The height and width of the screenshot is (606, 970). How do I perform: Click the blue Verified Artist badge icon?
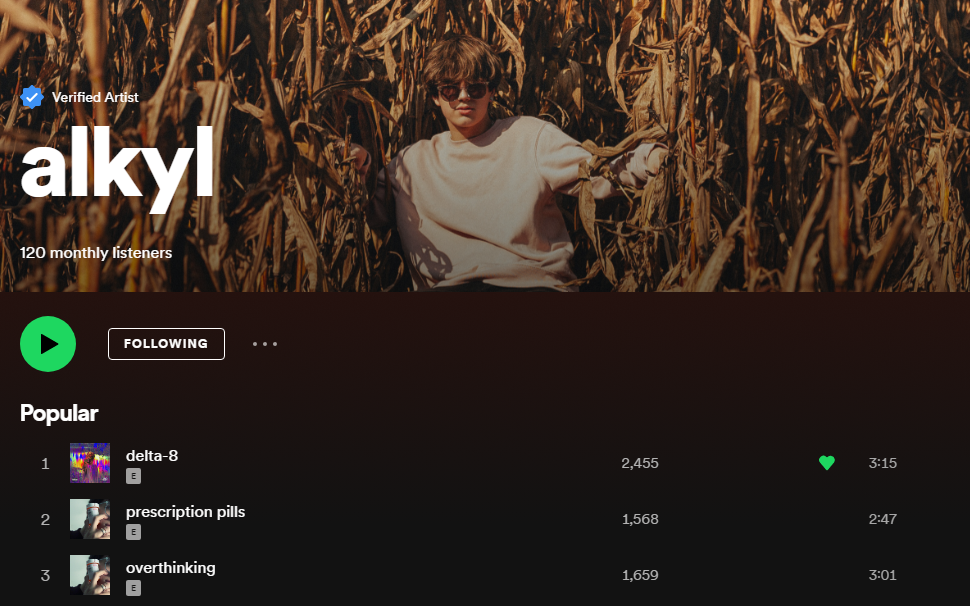[32, 97]
